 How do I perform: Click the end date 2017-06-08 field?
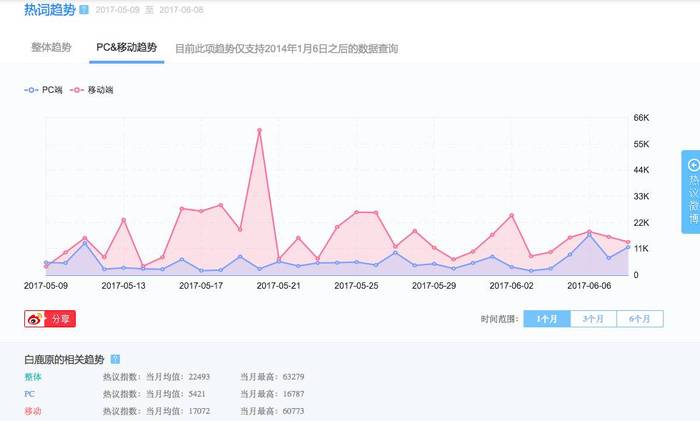point(181,10)
